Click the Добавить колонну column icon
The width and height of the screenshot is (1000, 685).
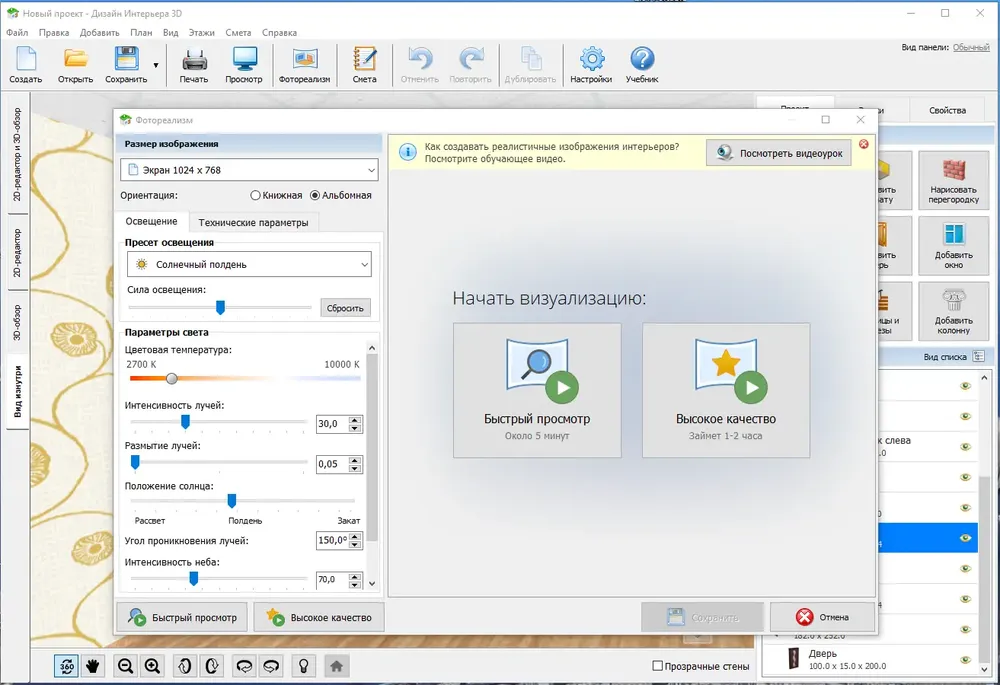[953, 312]
